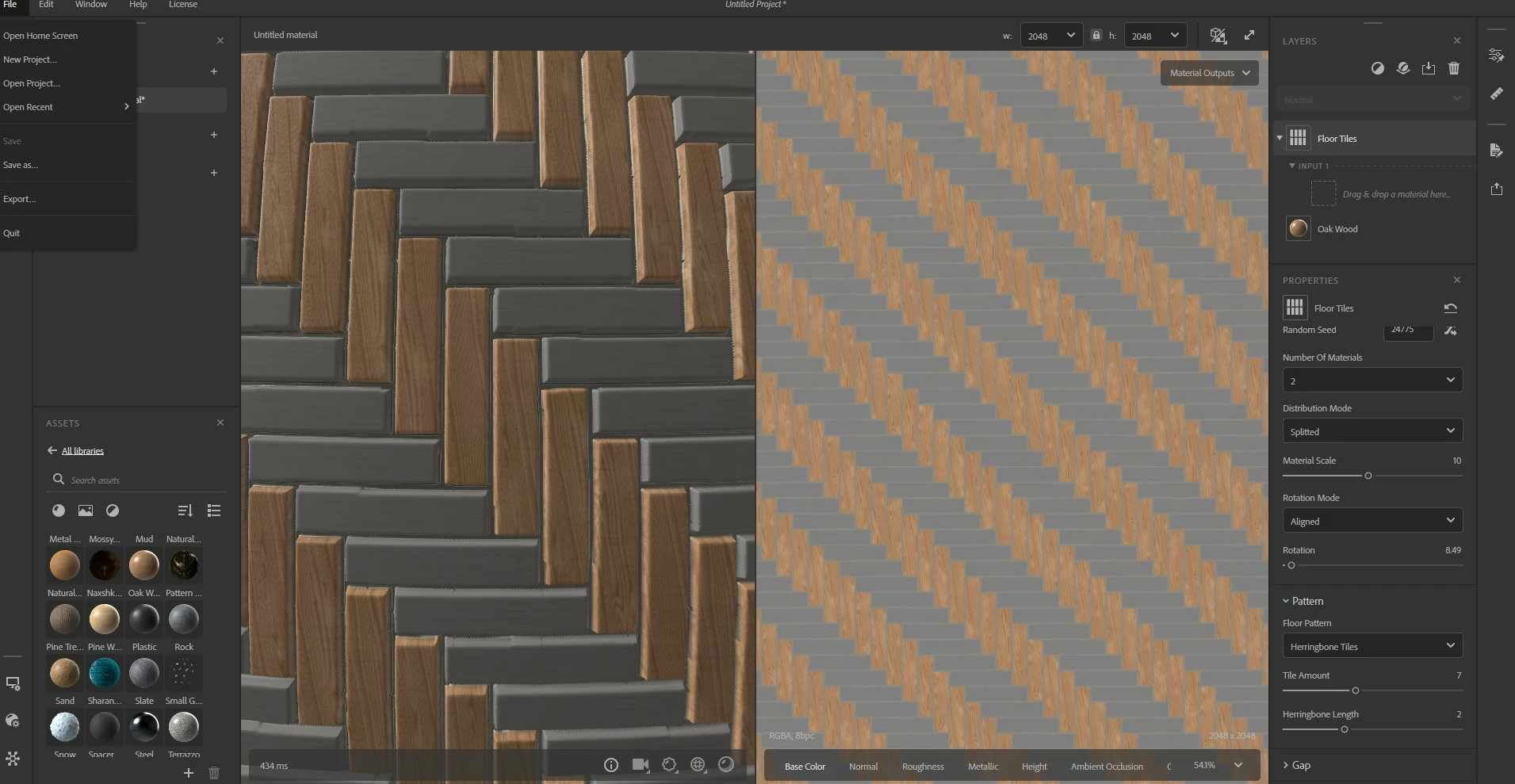Adjust the Tile Amount slider
Viewport: 1515px width, 784px height.
click(x=1356, y=690)
